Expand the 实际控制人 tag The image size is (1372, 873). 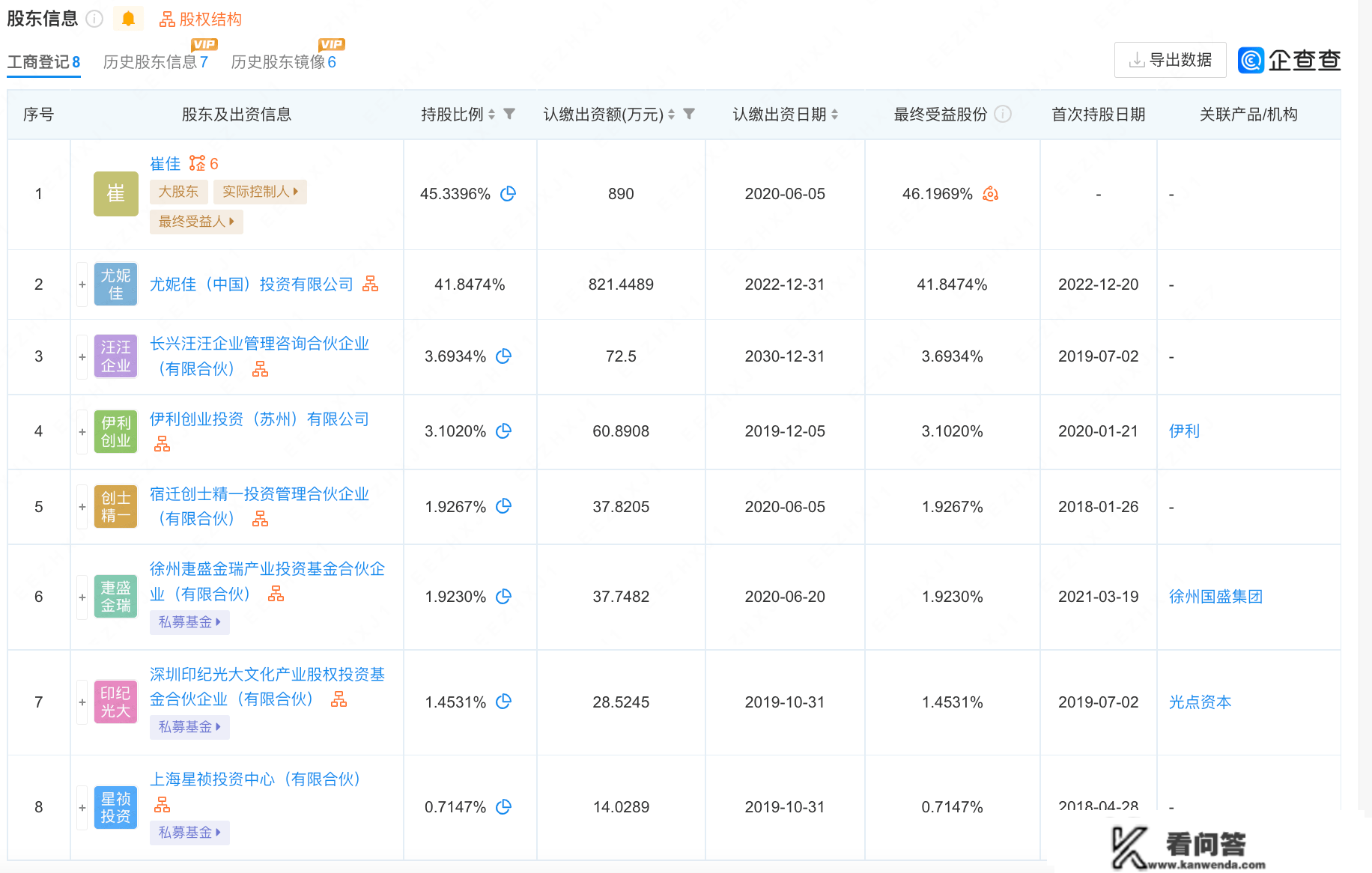260,192
